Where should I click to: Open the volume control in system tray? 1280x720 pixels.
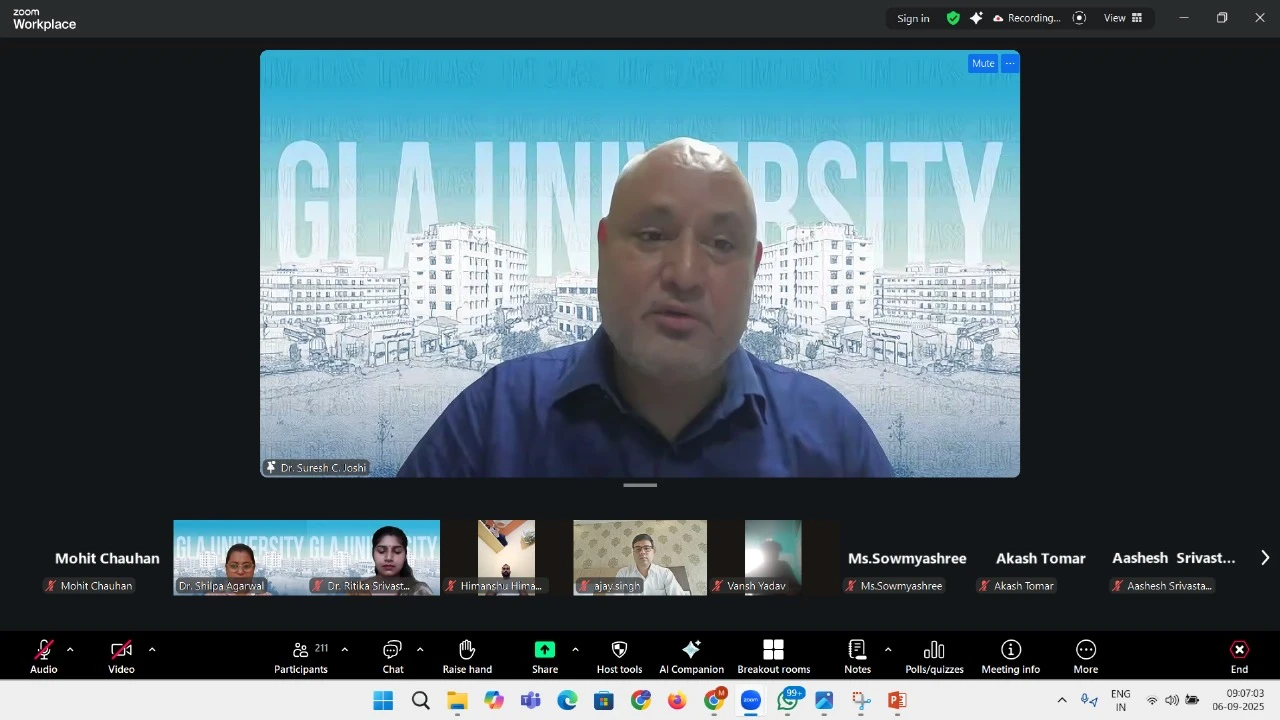click(1172, 700)
